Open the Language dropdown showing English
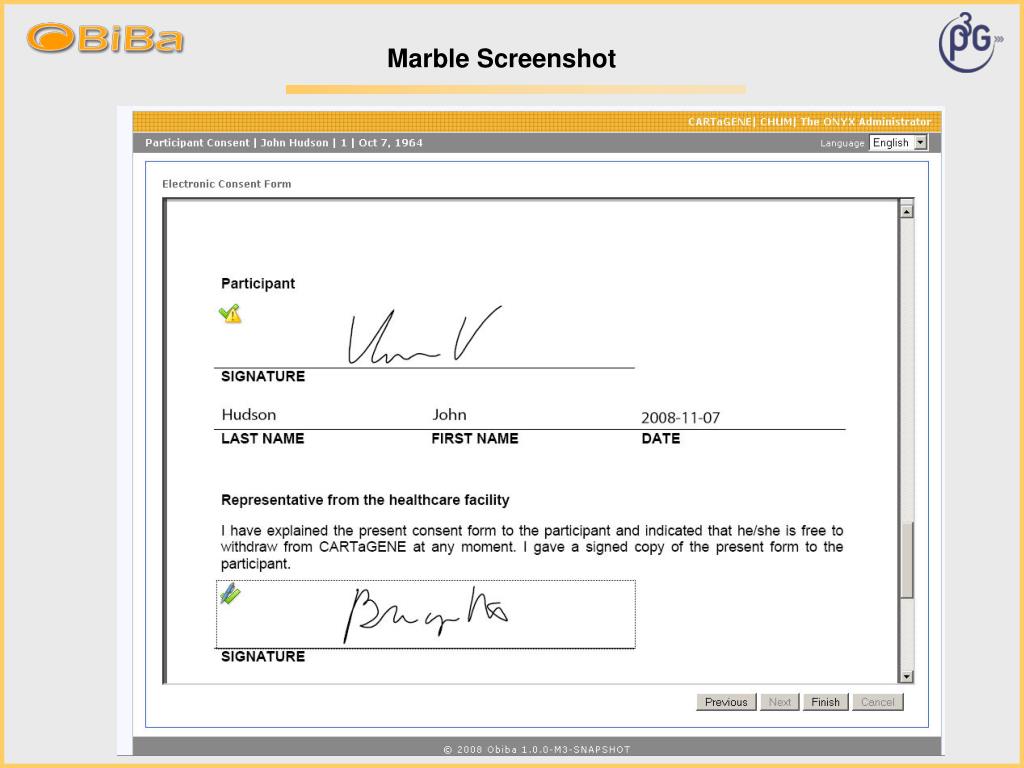 [x=899, y=142]
